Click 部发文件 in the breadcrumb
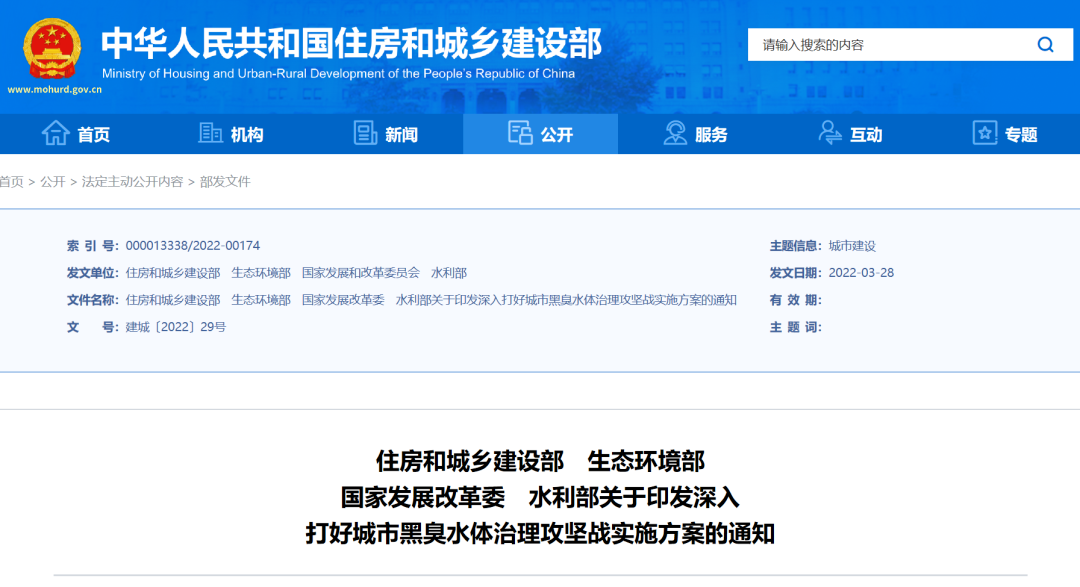 coord(225,182)
